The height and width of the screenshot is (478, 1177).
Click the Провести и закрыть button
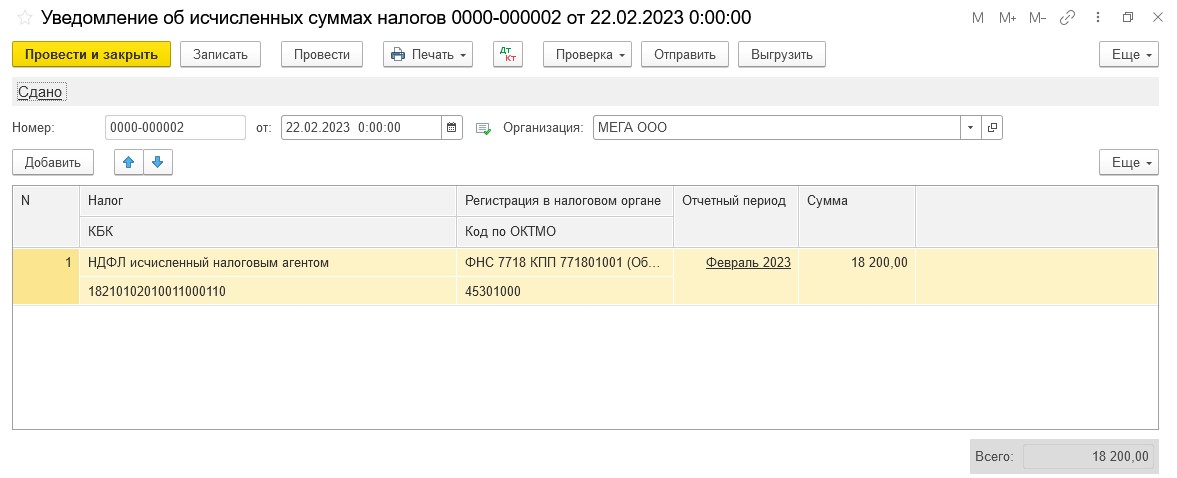click(92, 54)
